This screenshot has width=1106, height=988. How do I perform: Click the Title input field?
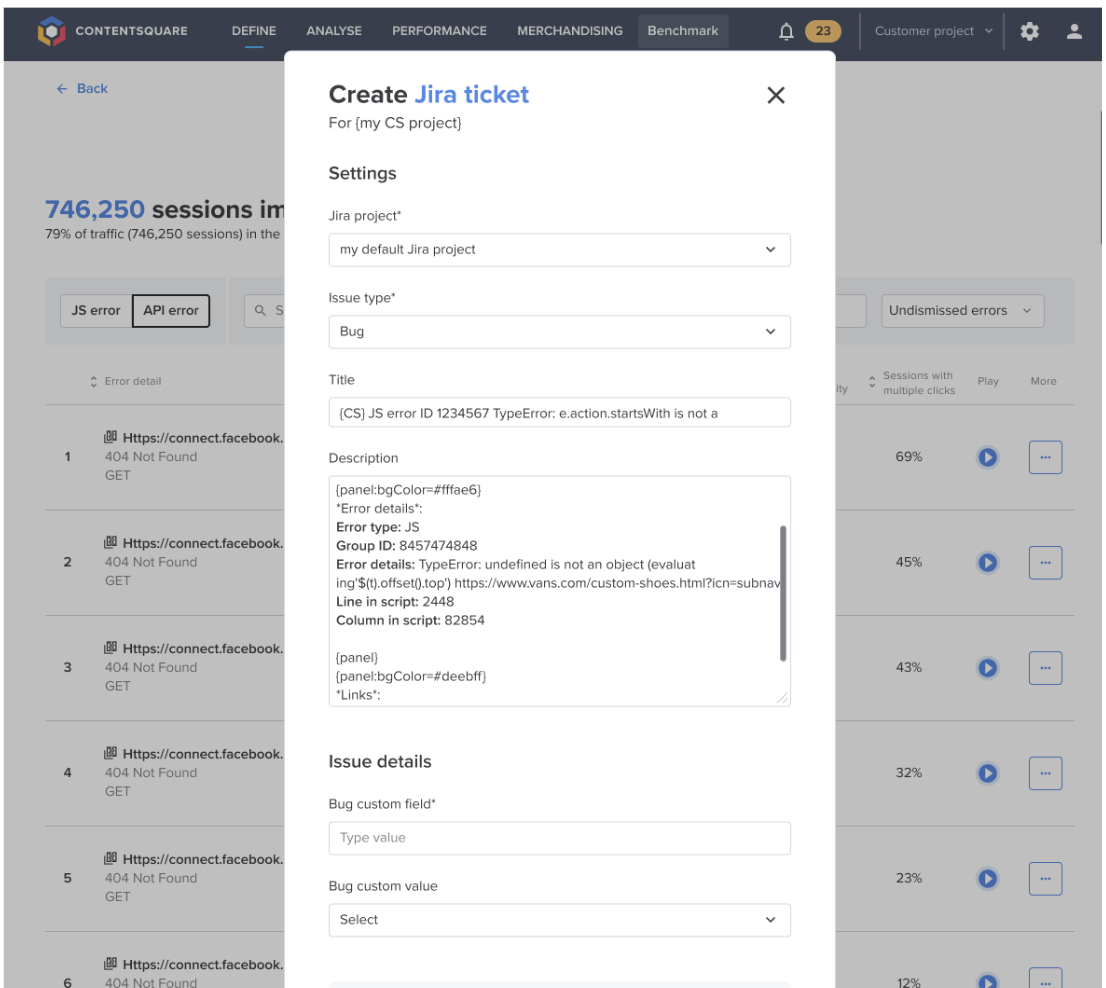[559, 413]
